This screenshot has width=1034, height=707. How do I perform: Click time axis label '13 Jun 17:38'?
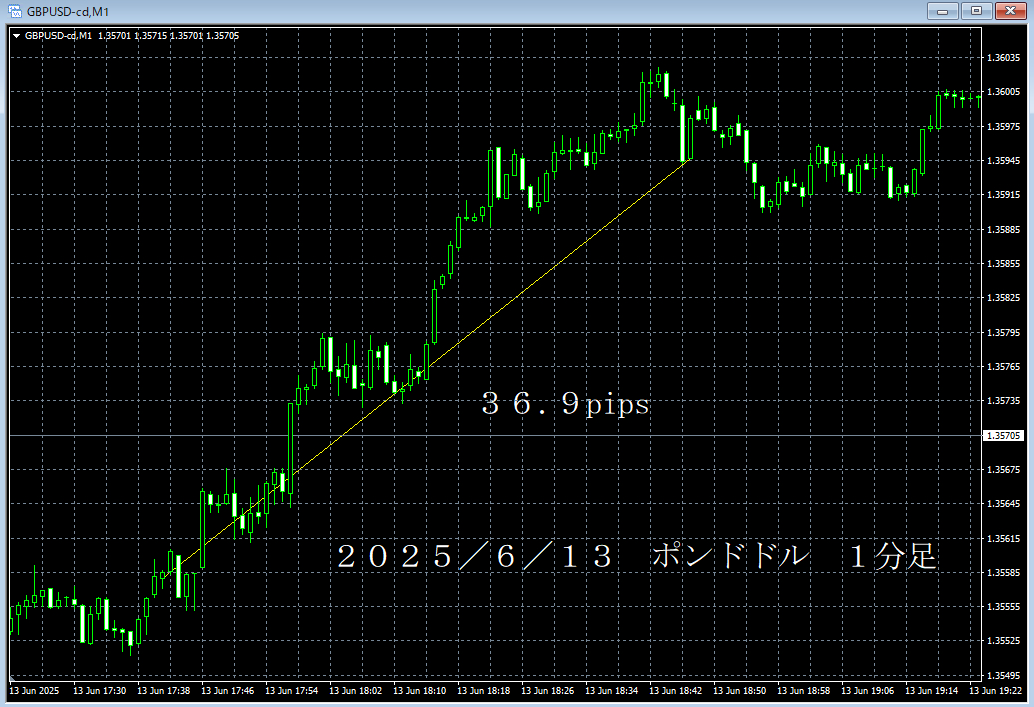tap(164, 691)
